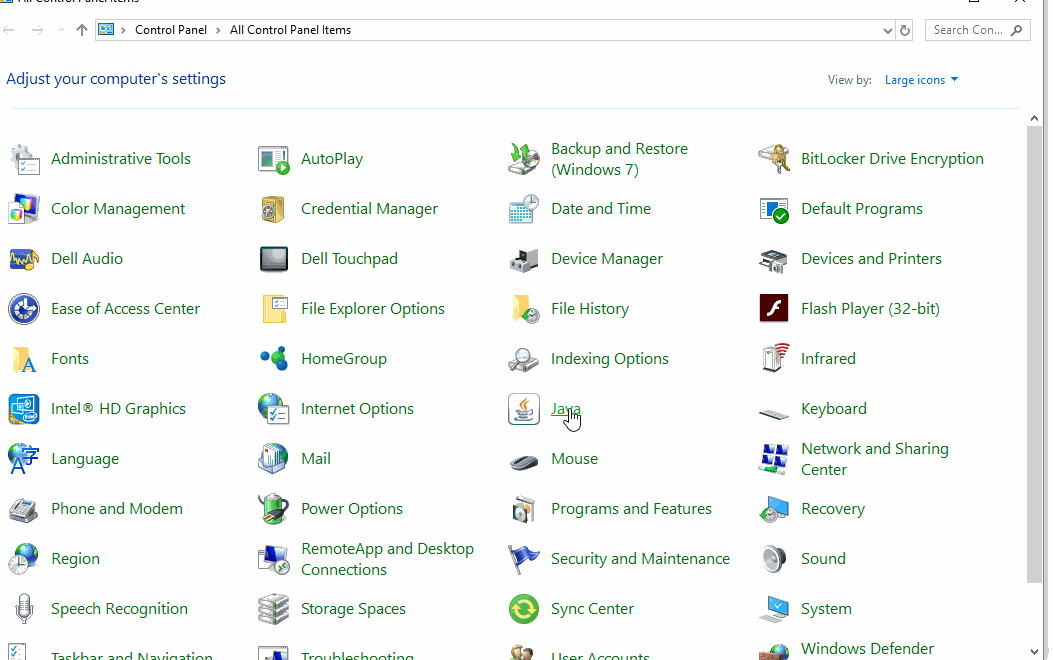Viewport: 1053px width, 660px height.
Task: Expand the address bar history dropdown
Action: coord(887,31)
